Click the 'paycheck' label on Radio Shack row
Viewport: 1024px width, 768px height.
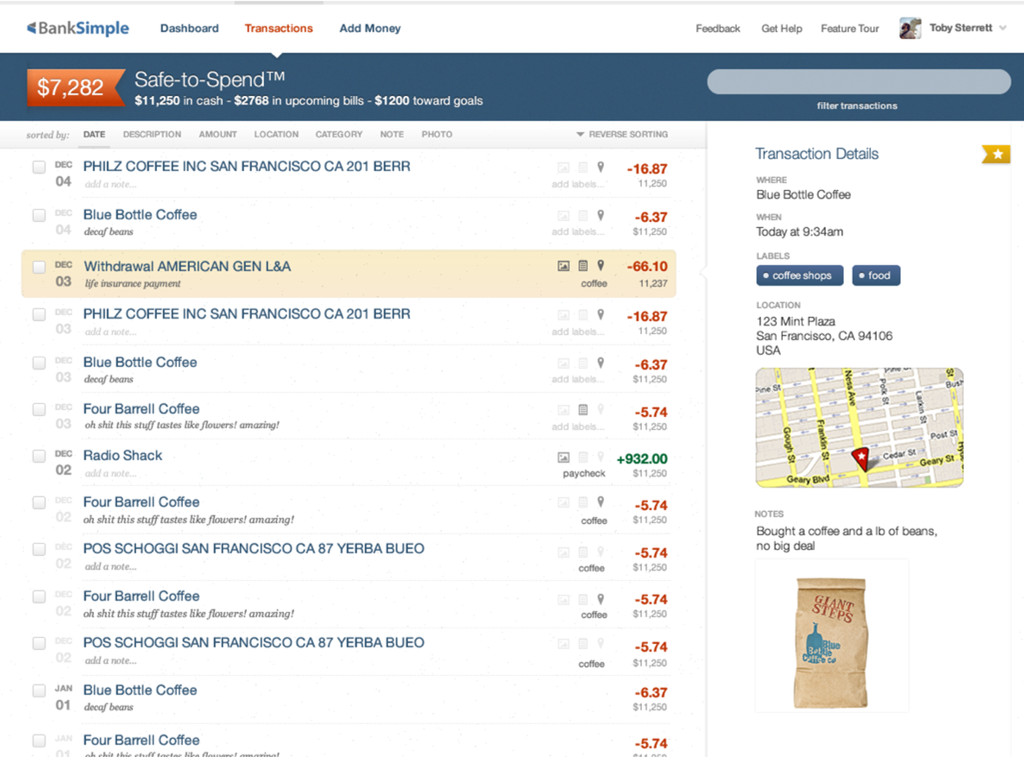[x=584, y=473]
